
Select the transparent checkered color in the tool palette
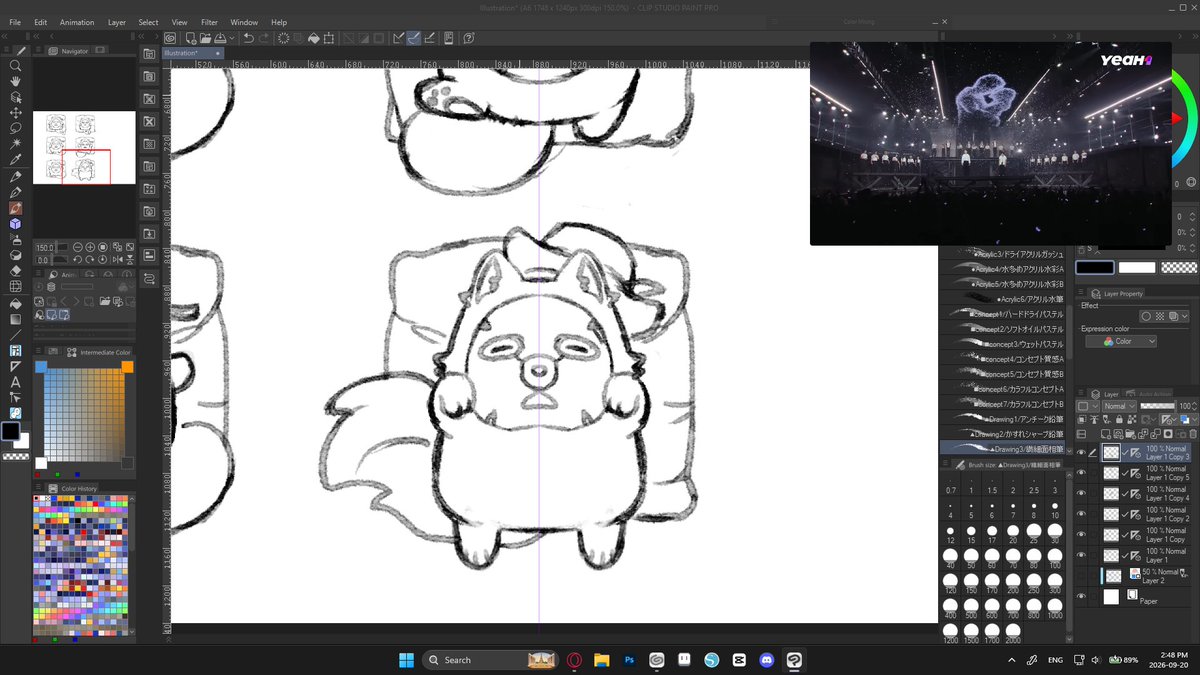(15, 456)
